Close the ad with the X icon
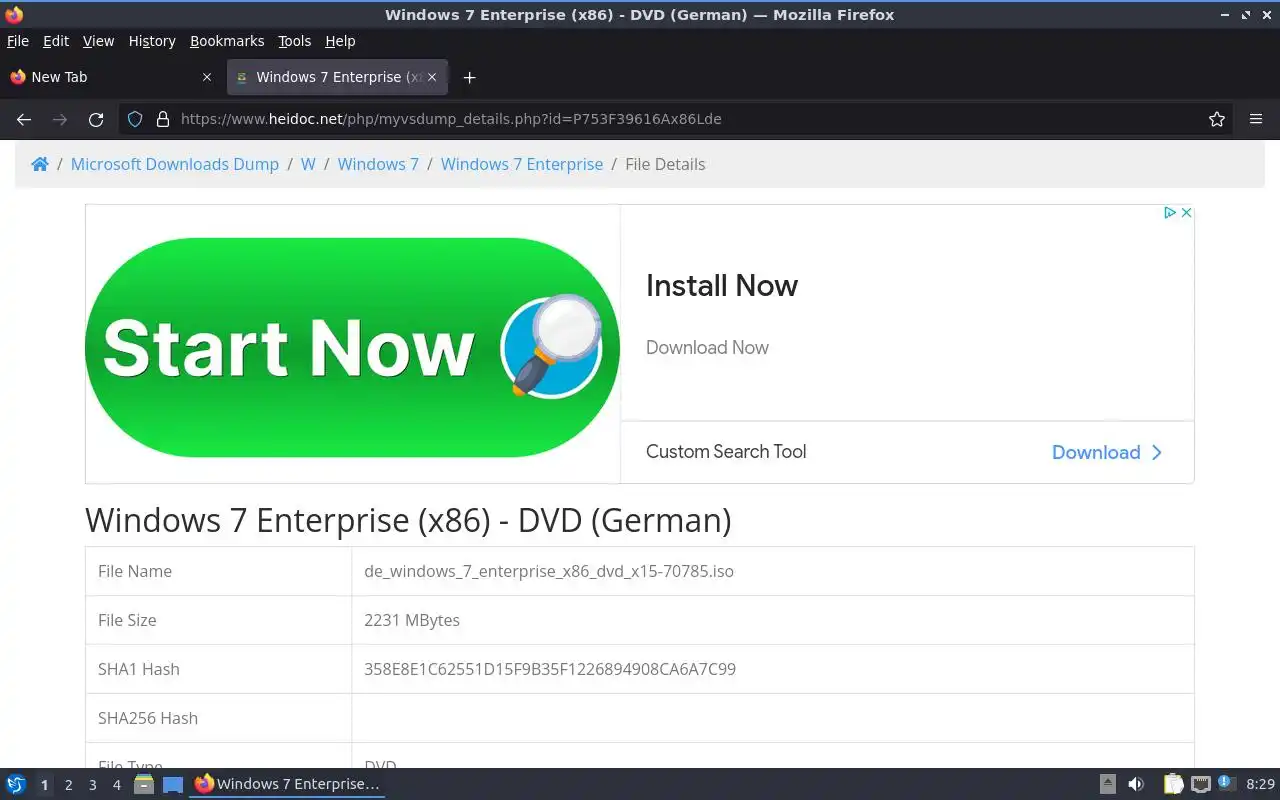Screen dimensions: 1280x800 [x=1186, y=213]
